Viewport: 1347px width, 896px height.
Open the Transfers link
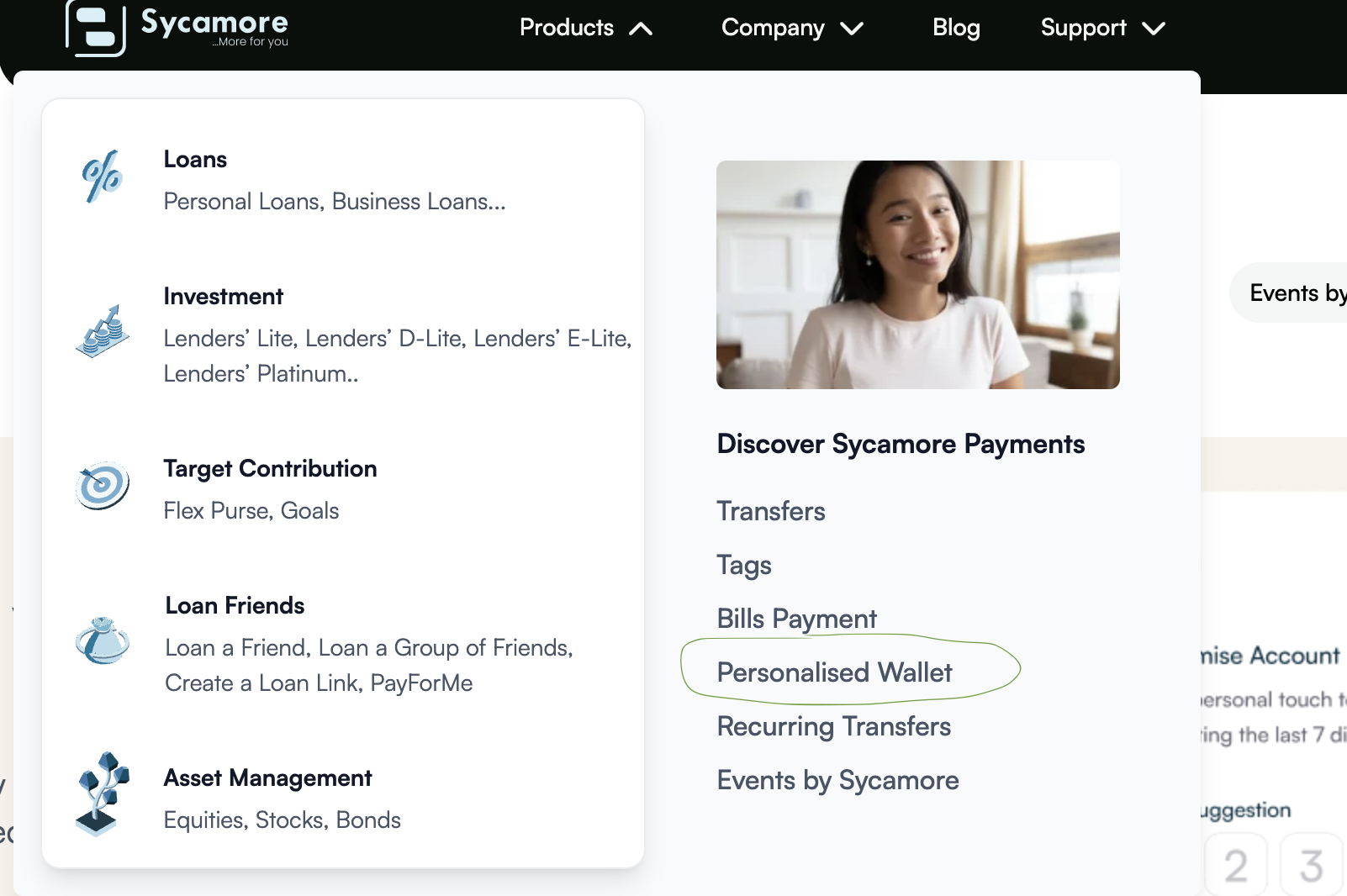(771, 511)
